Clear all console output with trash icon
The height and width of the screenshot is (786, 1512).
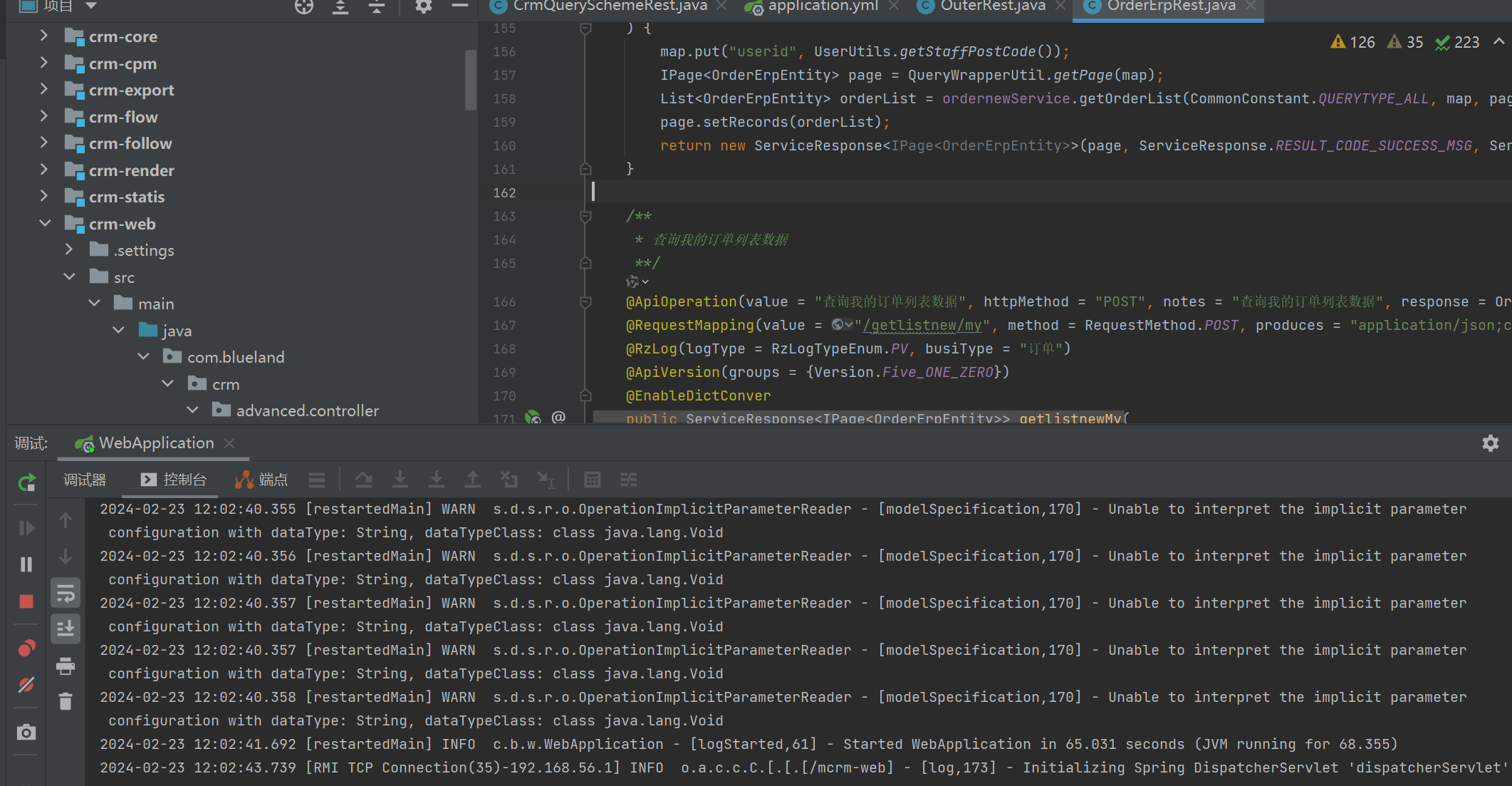(66, 702)
